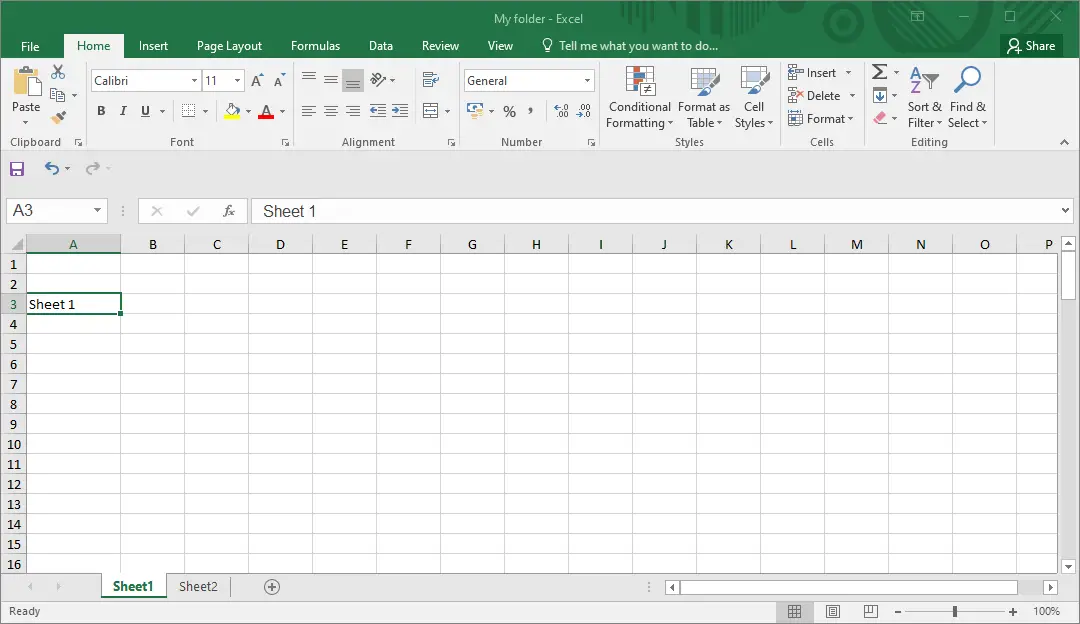Click the Fill down-arrow icon in Editing
The width and height of the screenshot is (1080, 624).
[x=880, y=95]
